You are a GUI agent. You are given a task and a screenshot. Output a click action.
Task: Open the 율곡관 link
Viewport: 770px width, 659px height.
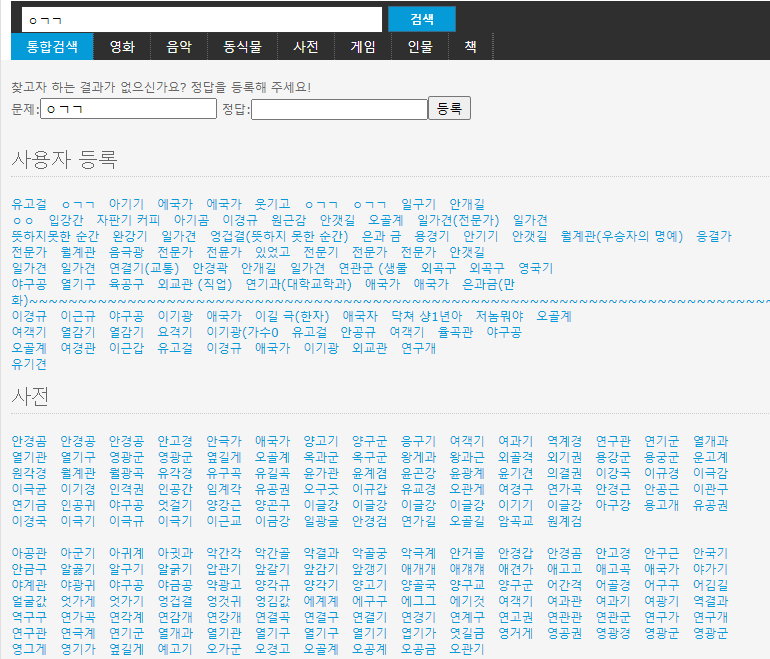(x=455, y=332)
